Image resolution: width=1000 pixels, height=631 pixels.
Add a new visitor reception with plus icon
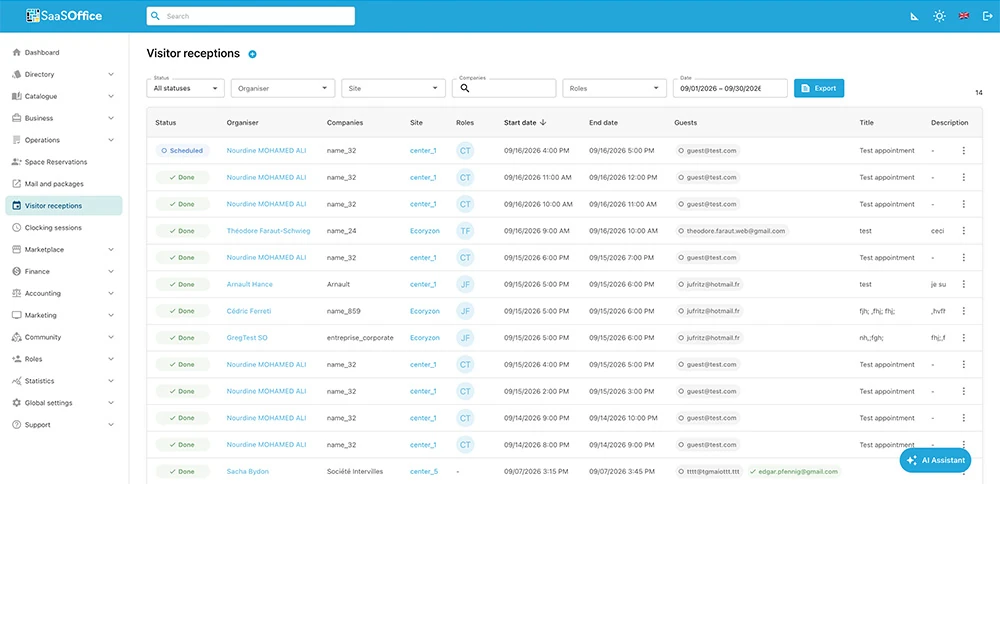tap(253, 54)
